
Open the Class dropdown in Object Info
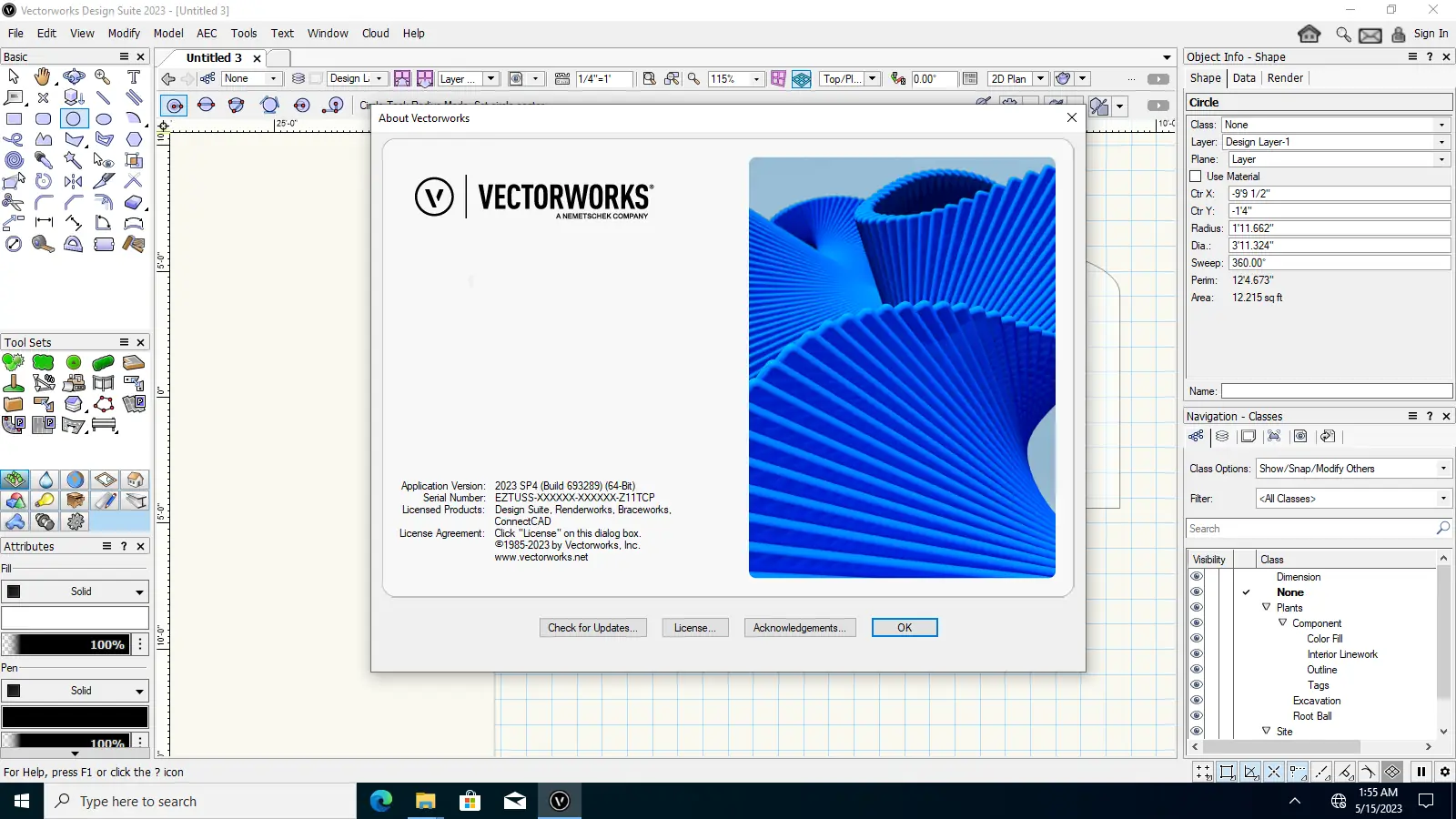pos(1335,125)
